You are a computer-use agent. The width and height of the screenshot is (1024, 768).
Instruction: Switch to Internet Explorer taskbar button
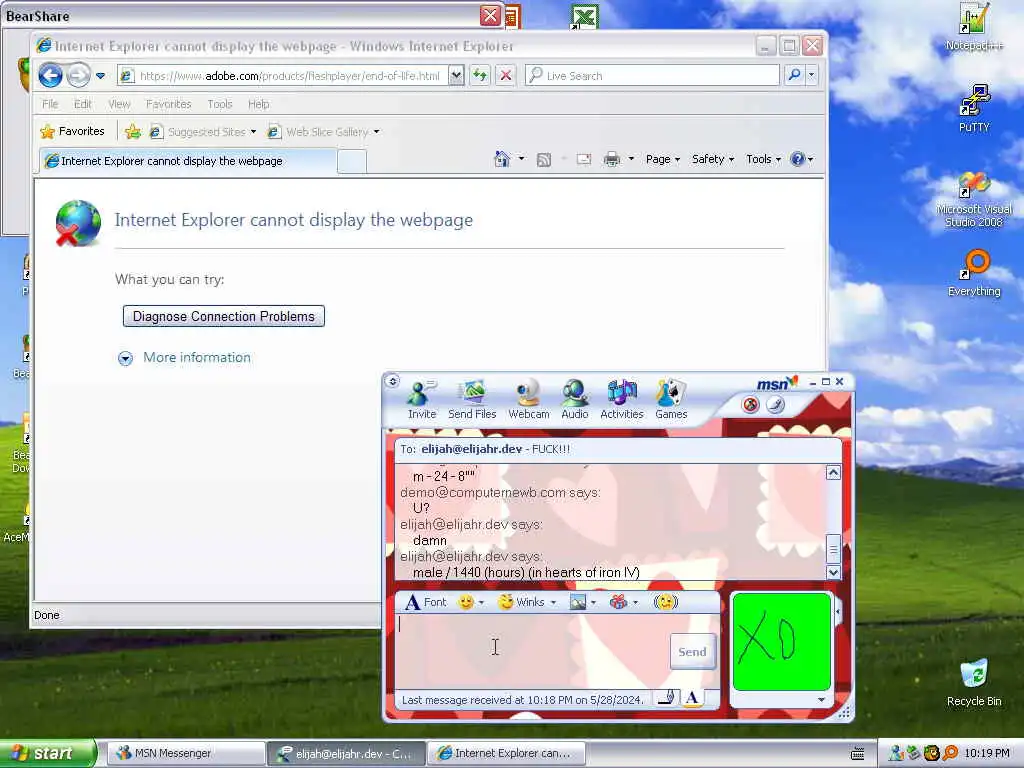[x=505, y=753]
